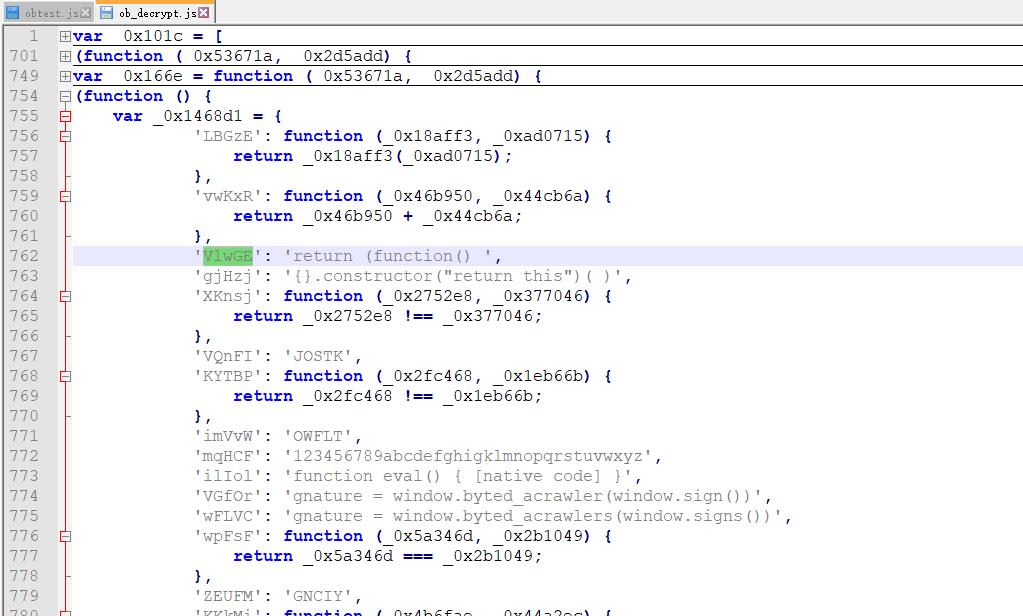Collapse the function block at line 754
The width and height of the screenshot is (1023, 616).
click(65, 97)
